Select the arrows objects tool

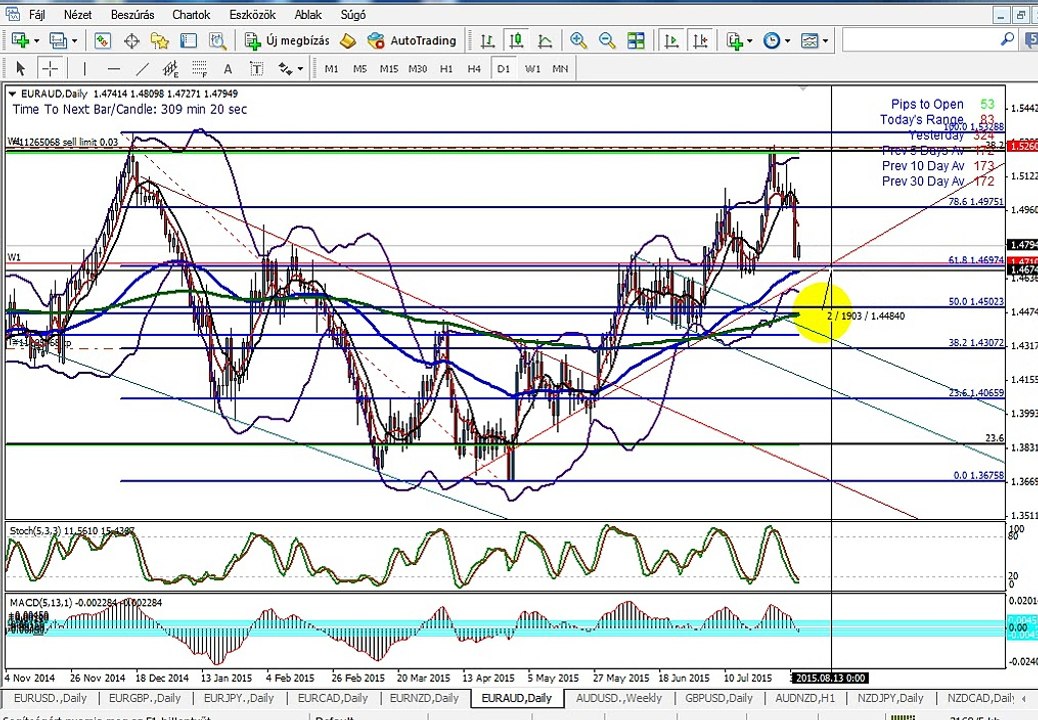[x=285, y=68]
